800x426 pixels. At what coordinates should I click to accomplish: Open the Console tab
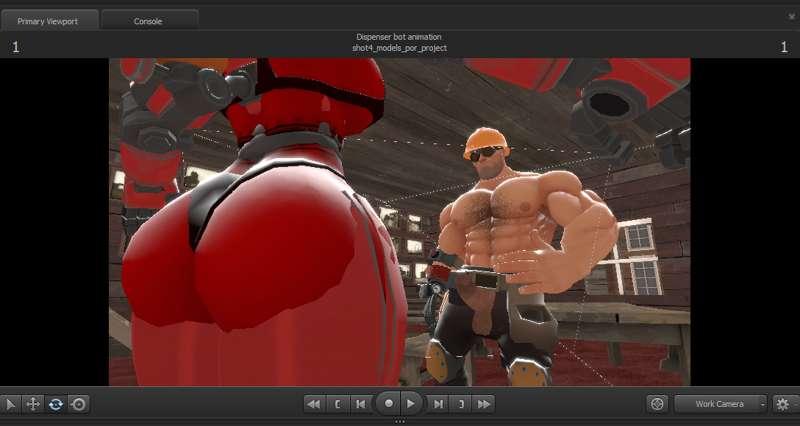click(x=148, y=21)
